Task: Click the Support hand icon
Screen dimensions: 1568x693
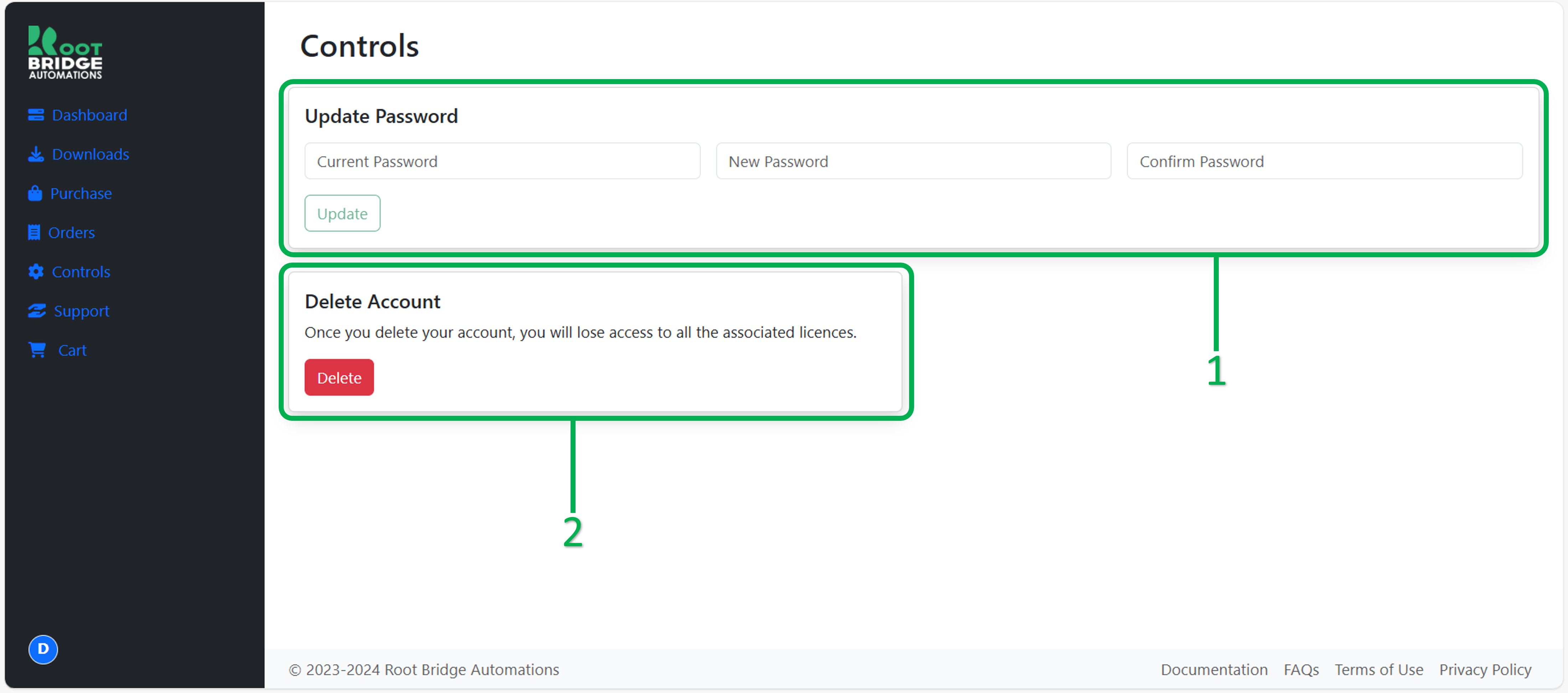Action: (x=37, y=311)
